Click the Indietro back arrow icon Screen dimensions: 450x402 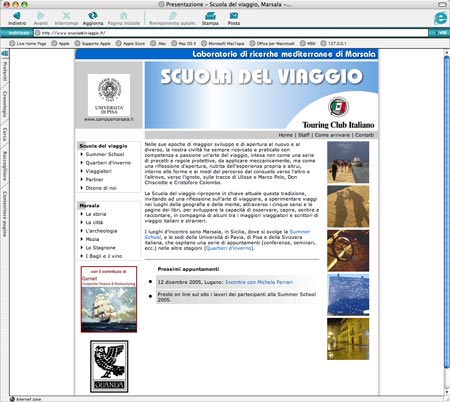pyautogui.click(x=17, y=15)
